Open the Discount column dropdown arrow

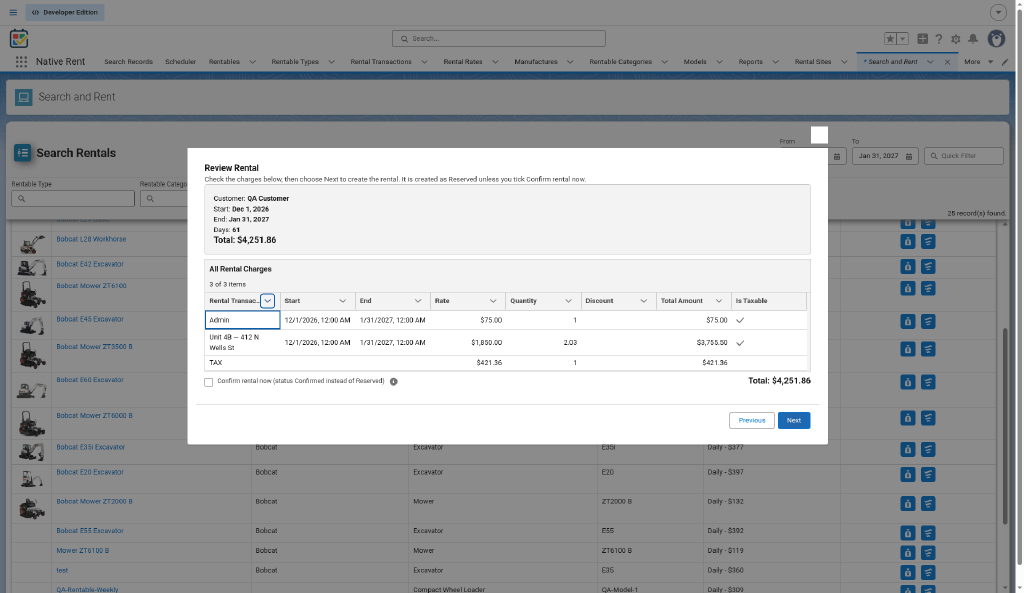coord(643,301)
